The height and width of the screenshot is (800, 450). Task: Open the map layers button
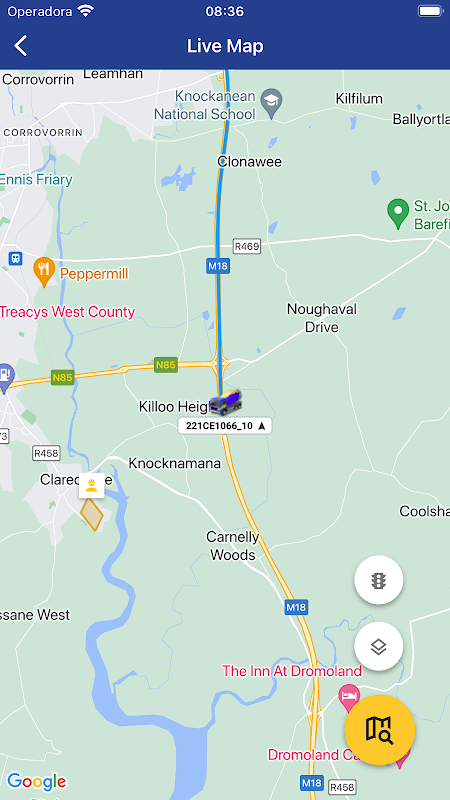[x=379, y=646]
